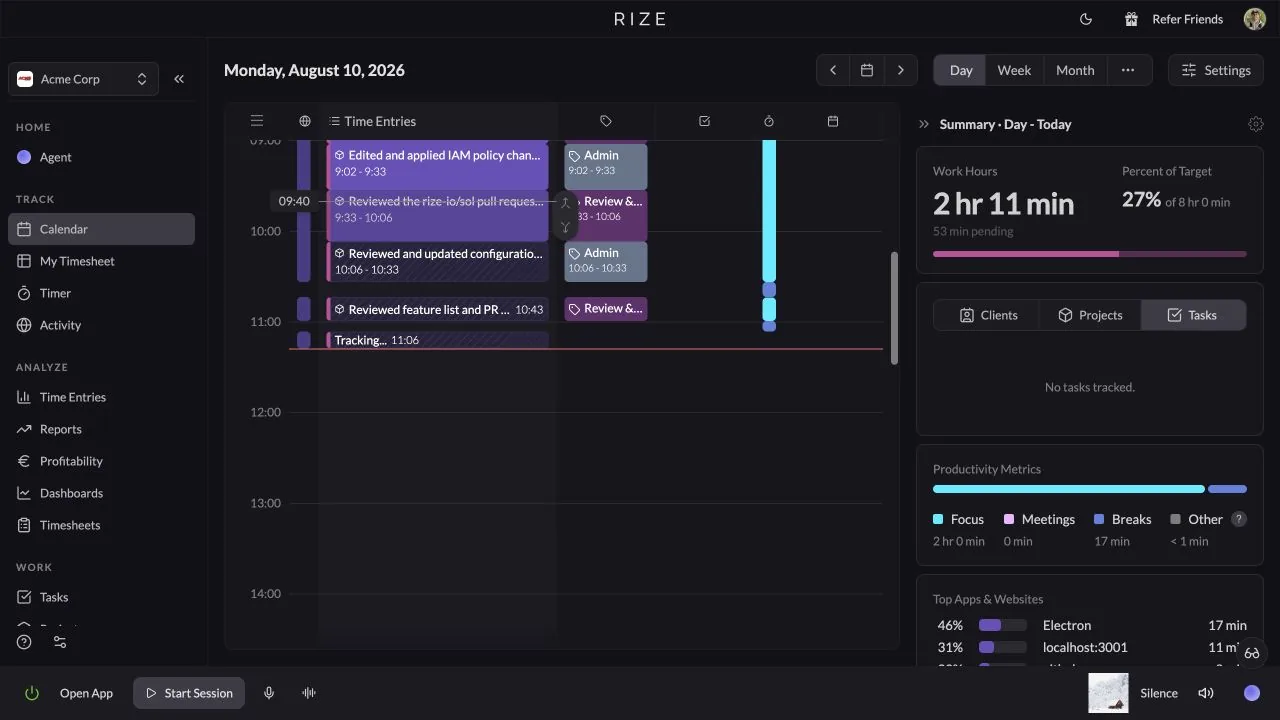Click the merge up icon at 09:40
This screenshot has width=1280, height=720.
[x=565, y=202]
